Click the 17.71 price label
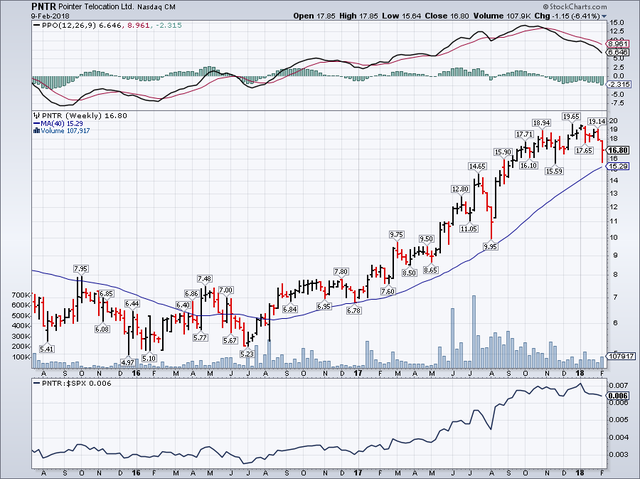Image resolution: width=640 pixels, height=479 pixels. (524, 134)
